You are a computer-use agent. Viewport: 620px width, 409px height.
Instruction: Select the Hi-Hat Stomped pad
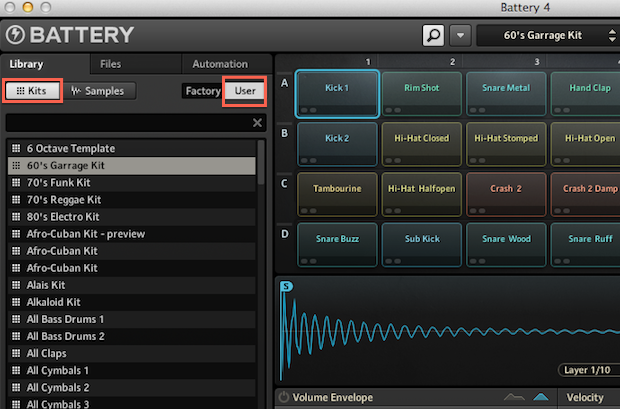coord(506,144)
